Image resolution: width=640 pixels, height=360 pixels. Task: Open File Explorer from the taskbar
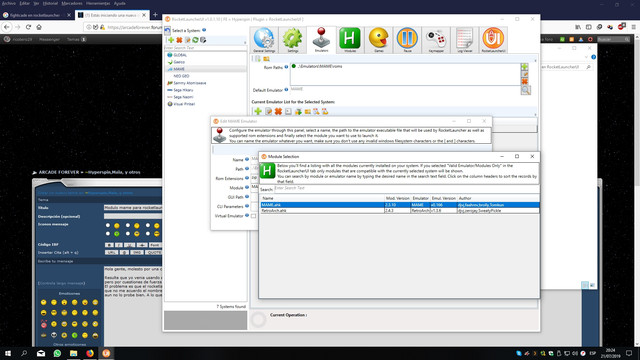pos(73,353)
